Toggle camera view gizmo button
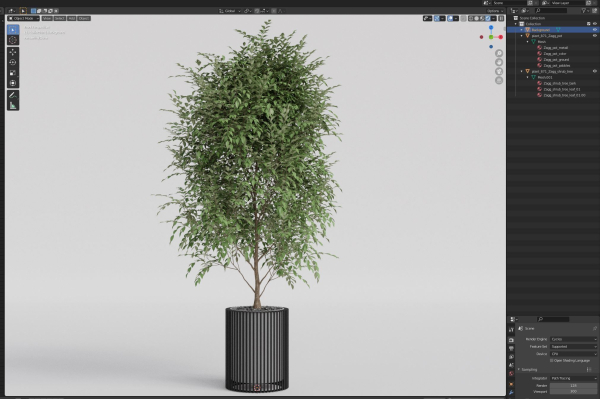Screen dimensions: 600x399 (x=499, y=72)
